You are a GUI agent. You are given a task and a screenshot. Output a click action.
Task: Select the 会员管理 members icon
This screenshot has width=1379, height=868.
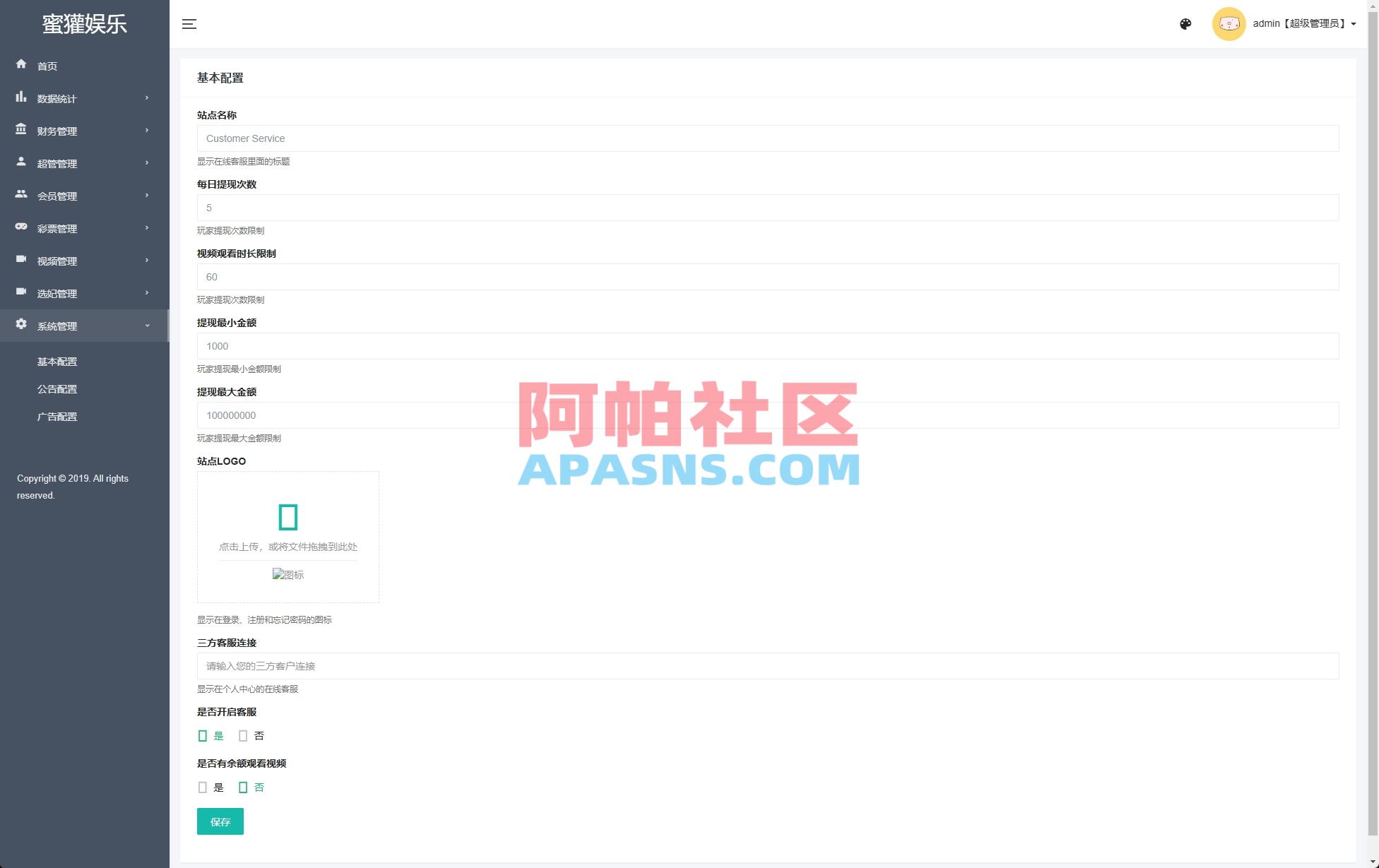(21, 195)
